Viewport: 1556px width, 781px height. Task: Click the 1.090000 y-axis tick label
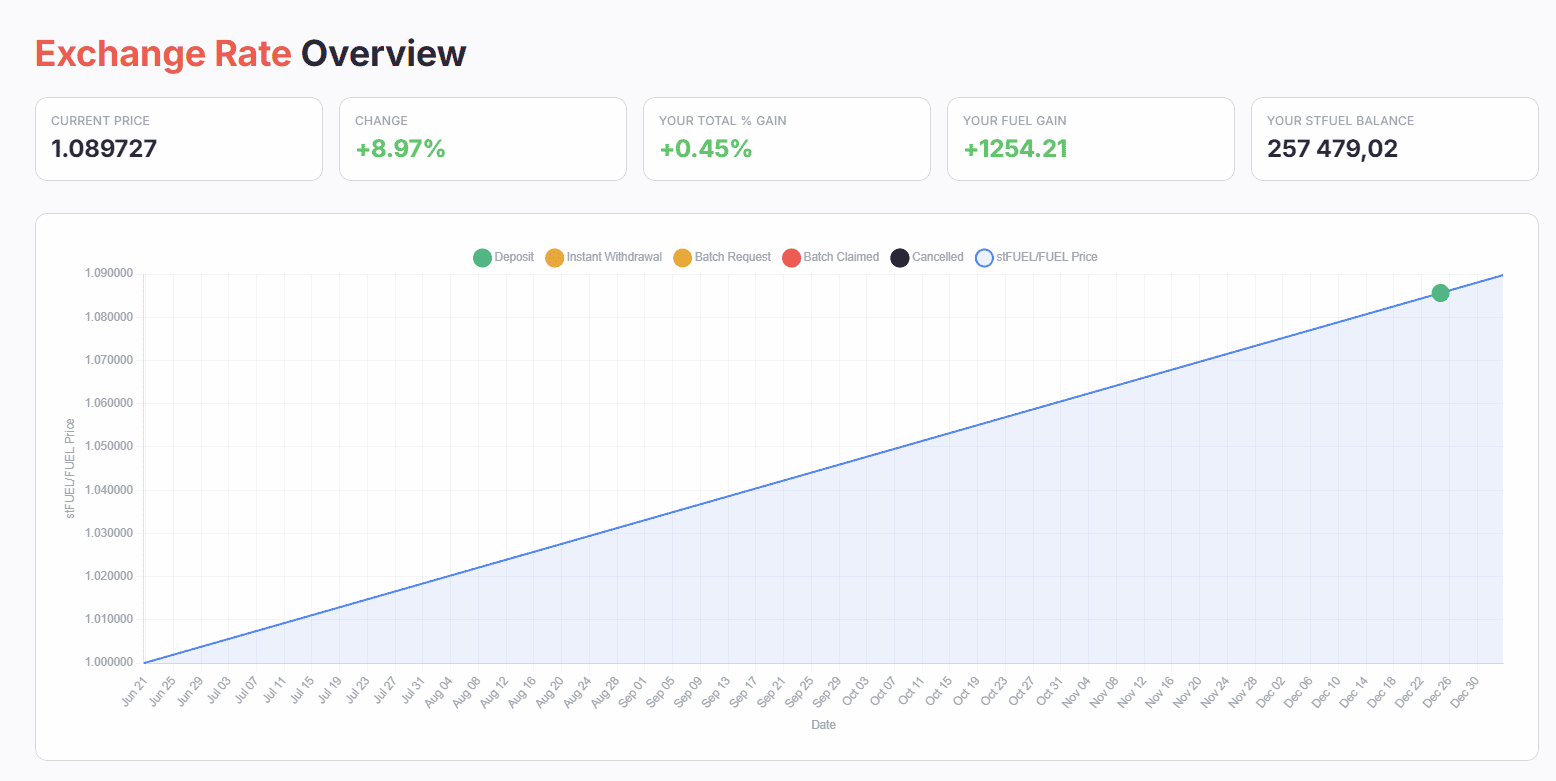(108, 274)
